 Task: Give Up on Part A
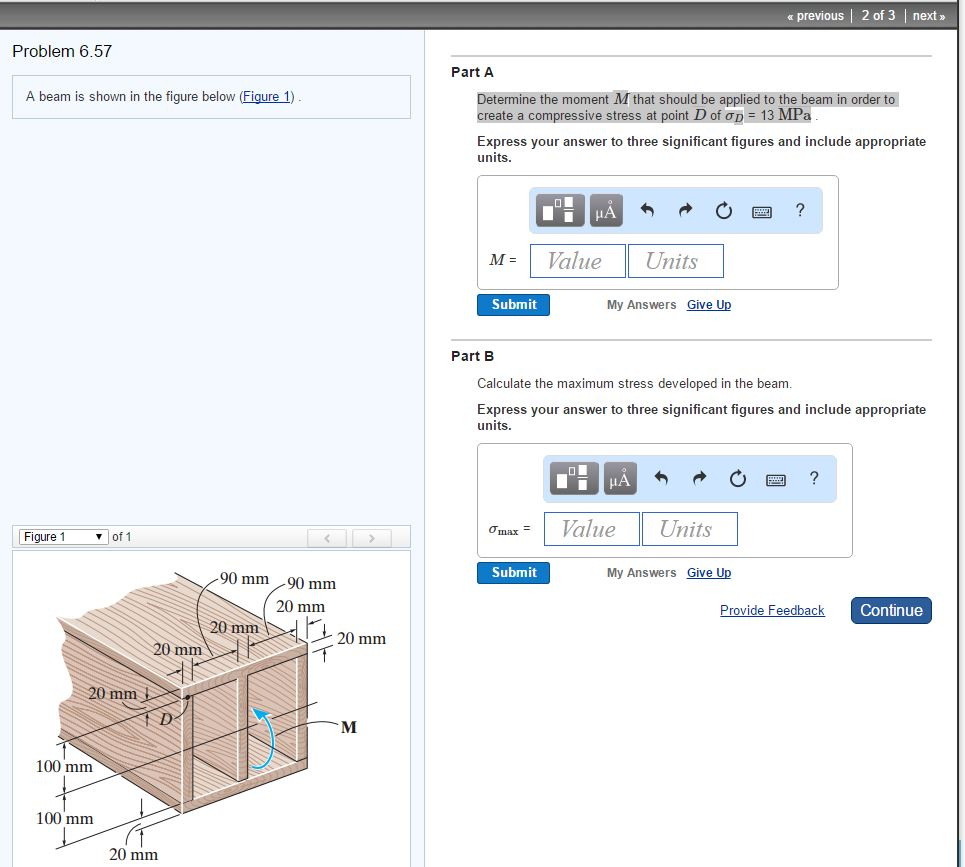click(x=709, y=305)
